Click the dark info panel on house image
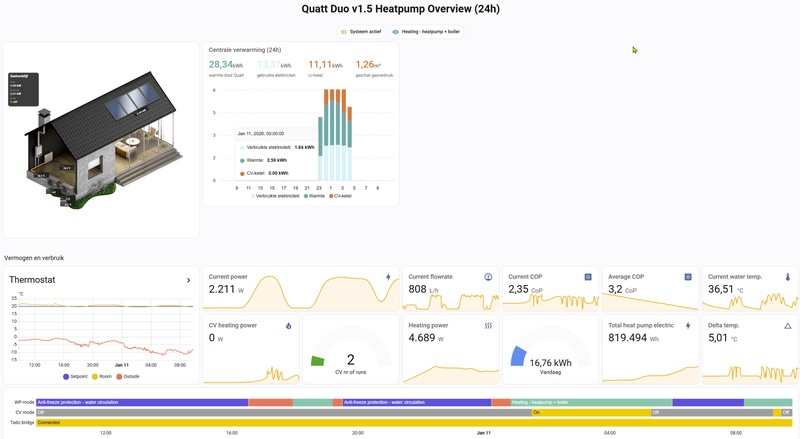This screenshot has height=439, width=800. point(23,89)
